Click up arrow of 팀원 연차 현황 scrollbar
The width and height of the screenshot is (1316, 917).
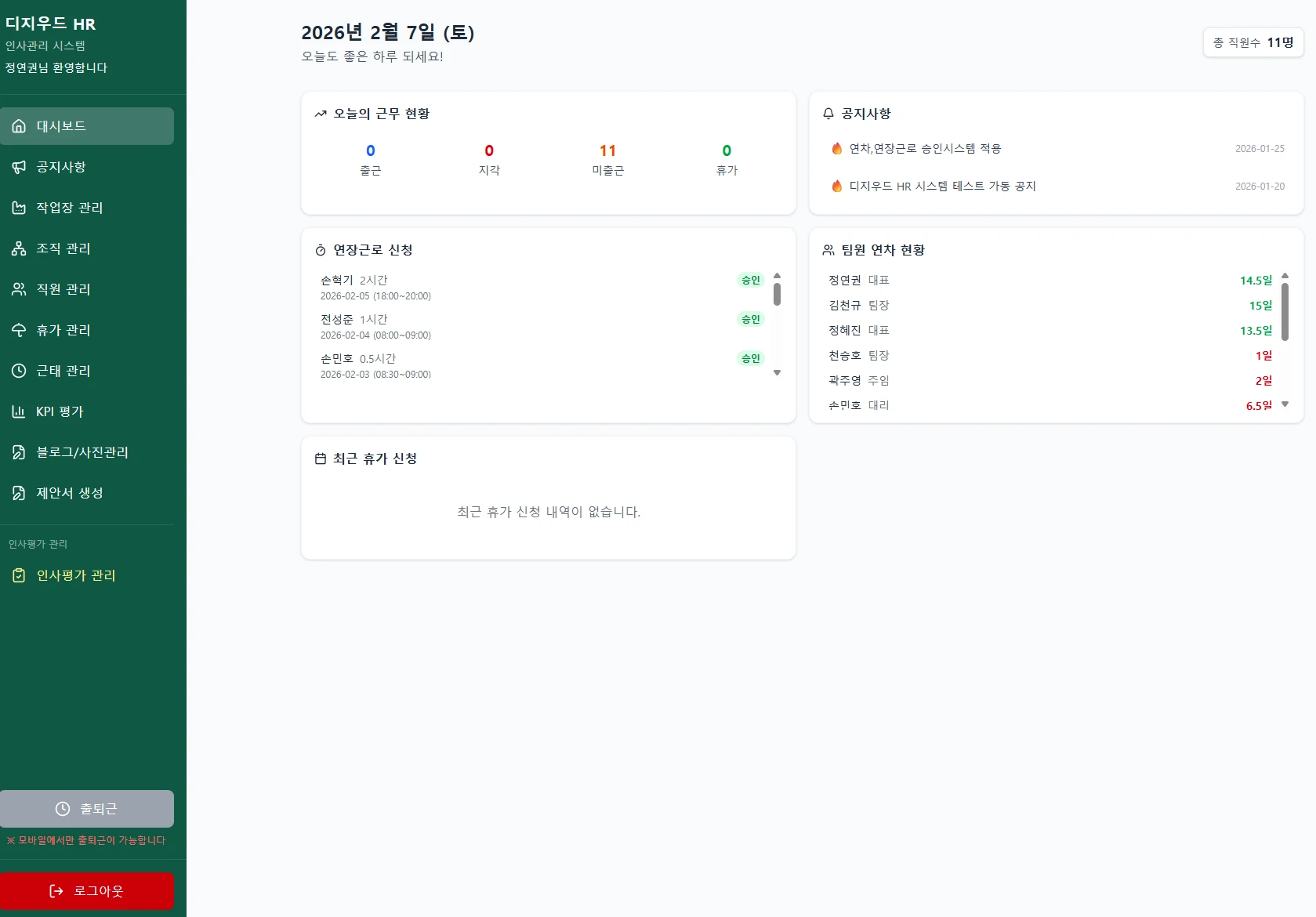tap(1285, 276)
